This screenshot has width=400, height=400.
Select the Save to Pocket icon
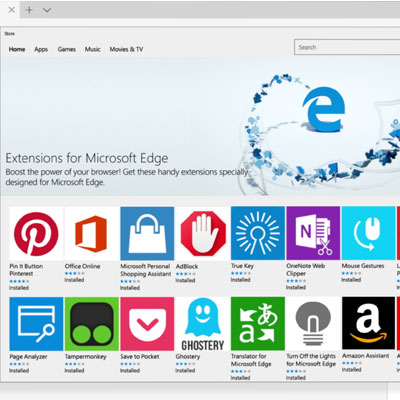tap(147, 324)
